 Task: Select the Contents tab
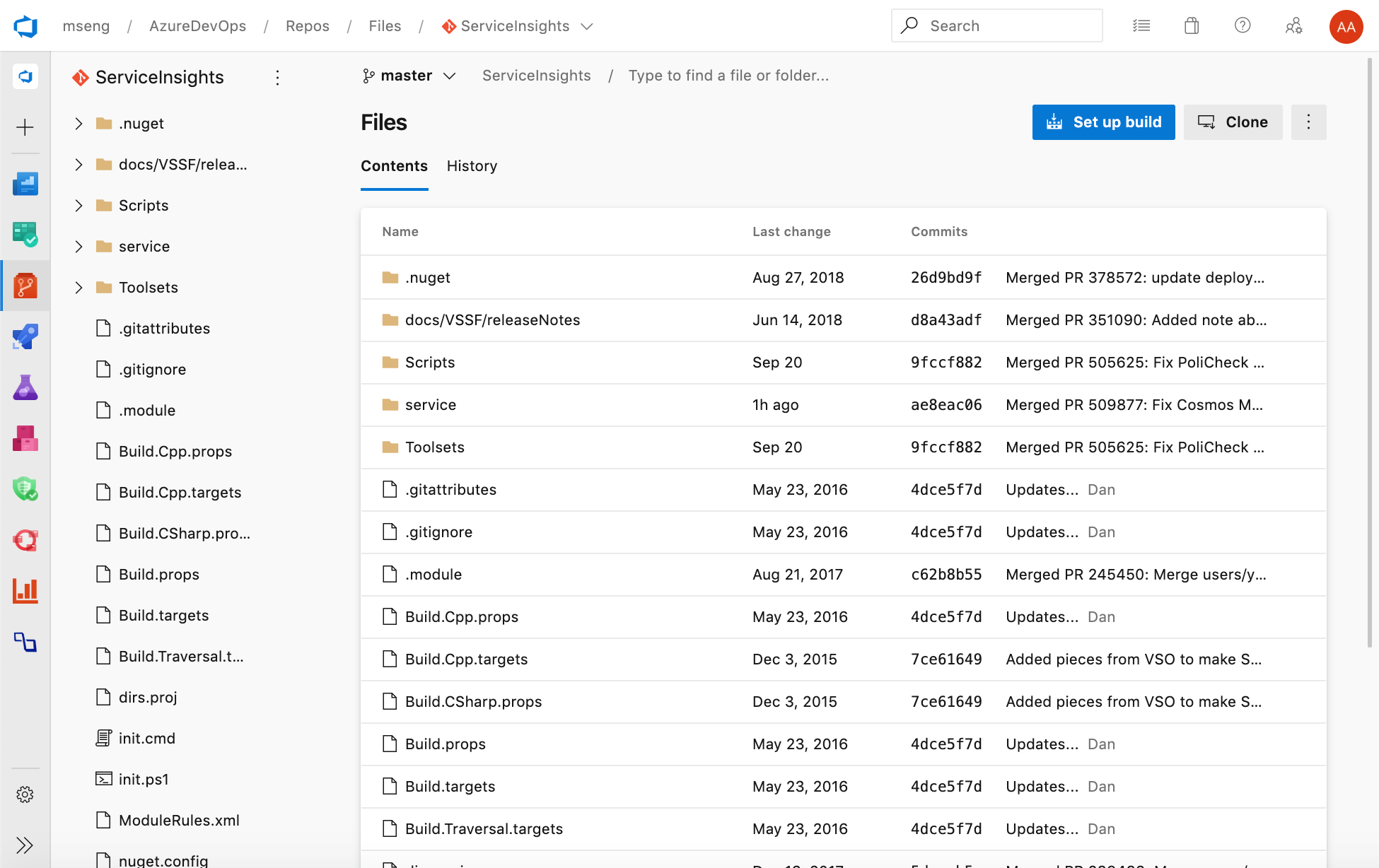(394, 166)
